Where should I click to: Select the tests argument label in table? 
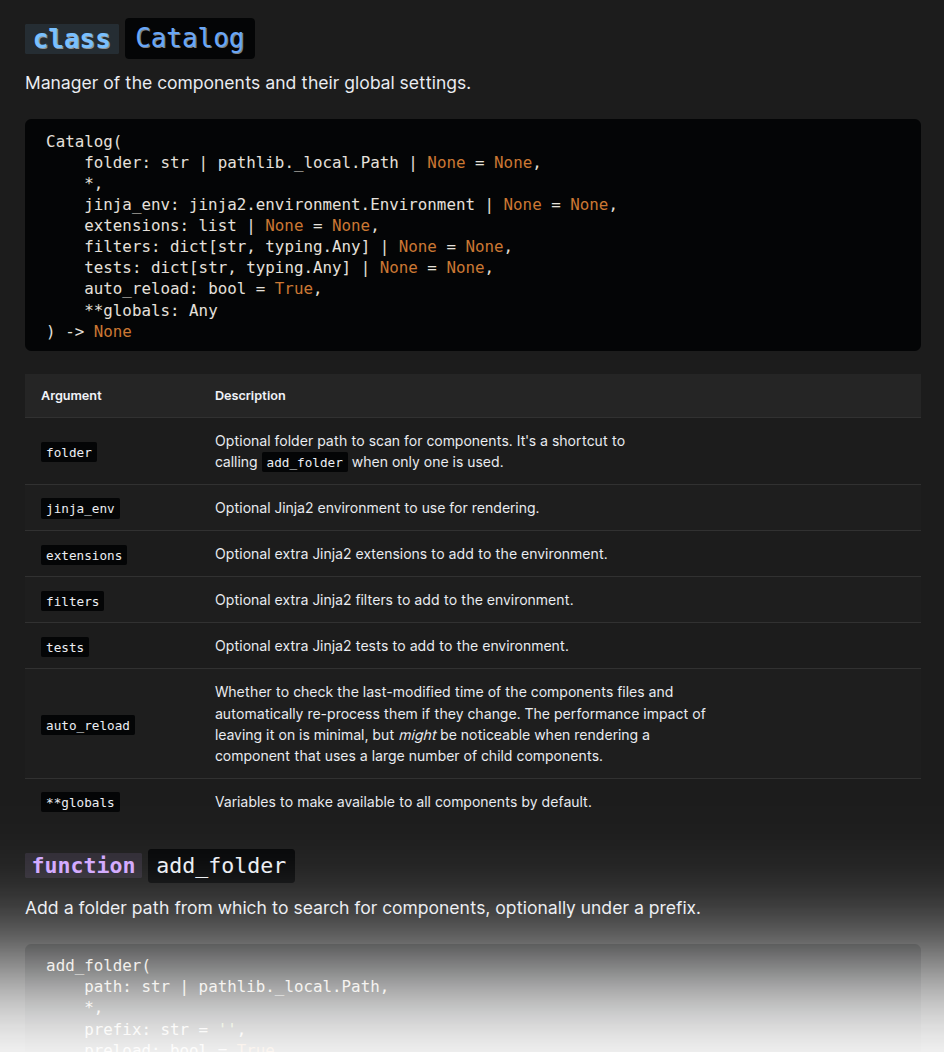(x=65, y=647)
